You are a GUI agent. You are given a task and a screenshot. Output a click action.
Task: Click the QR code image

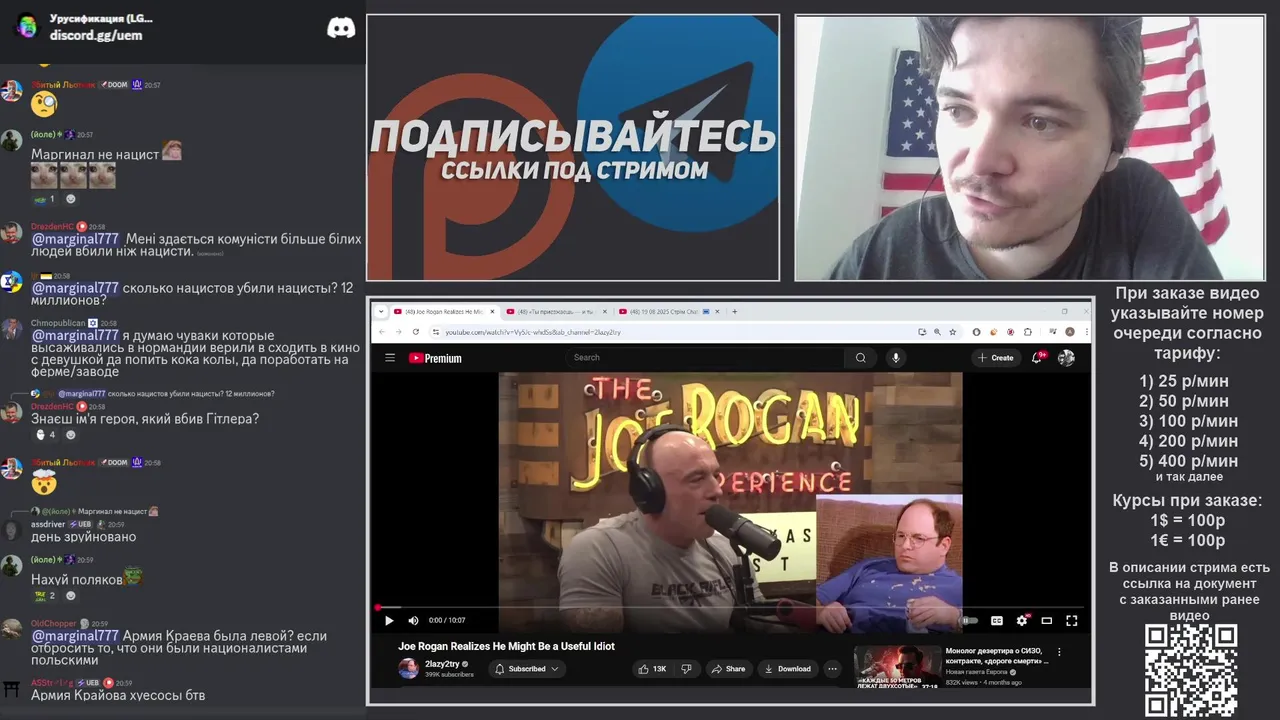coord(1191,671)
